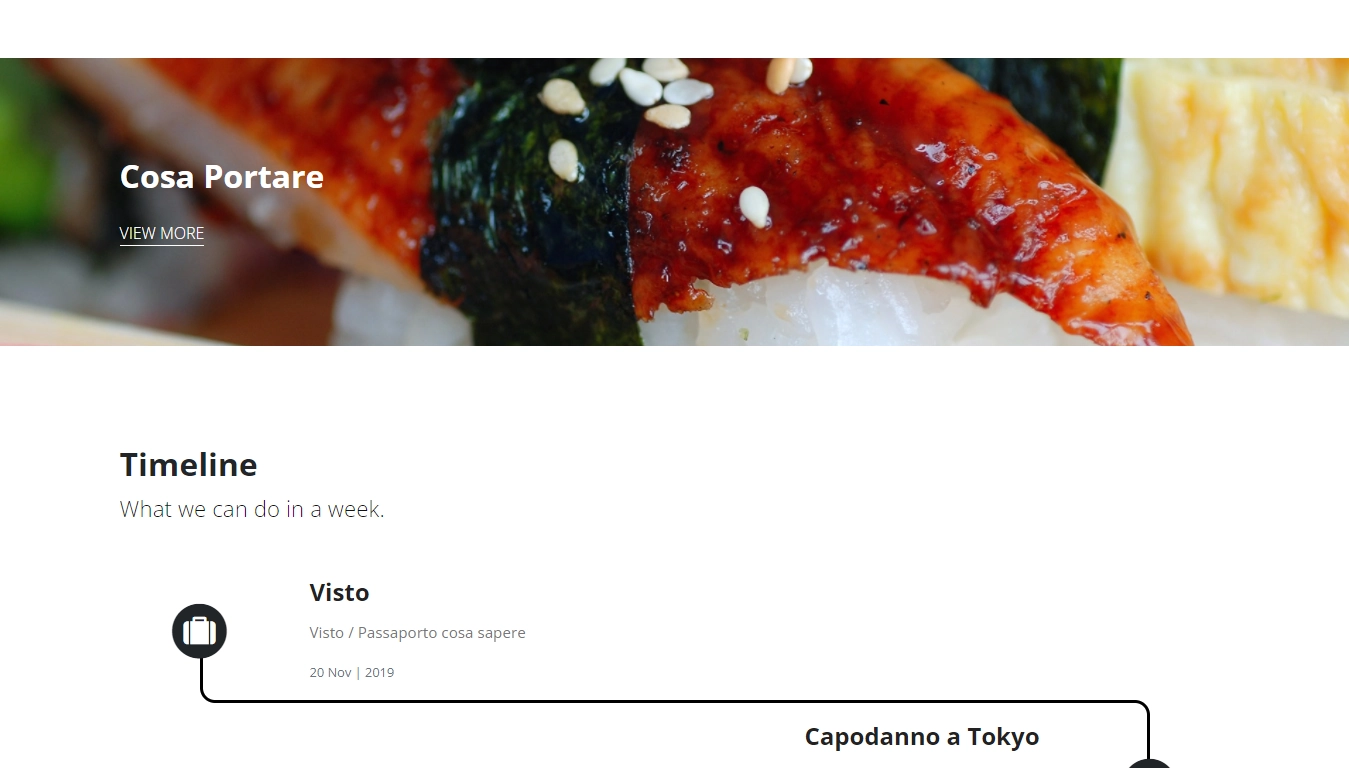
Task: Click the black timeline connector line
Action: click(x=675, y=702)
